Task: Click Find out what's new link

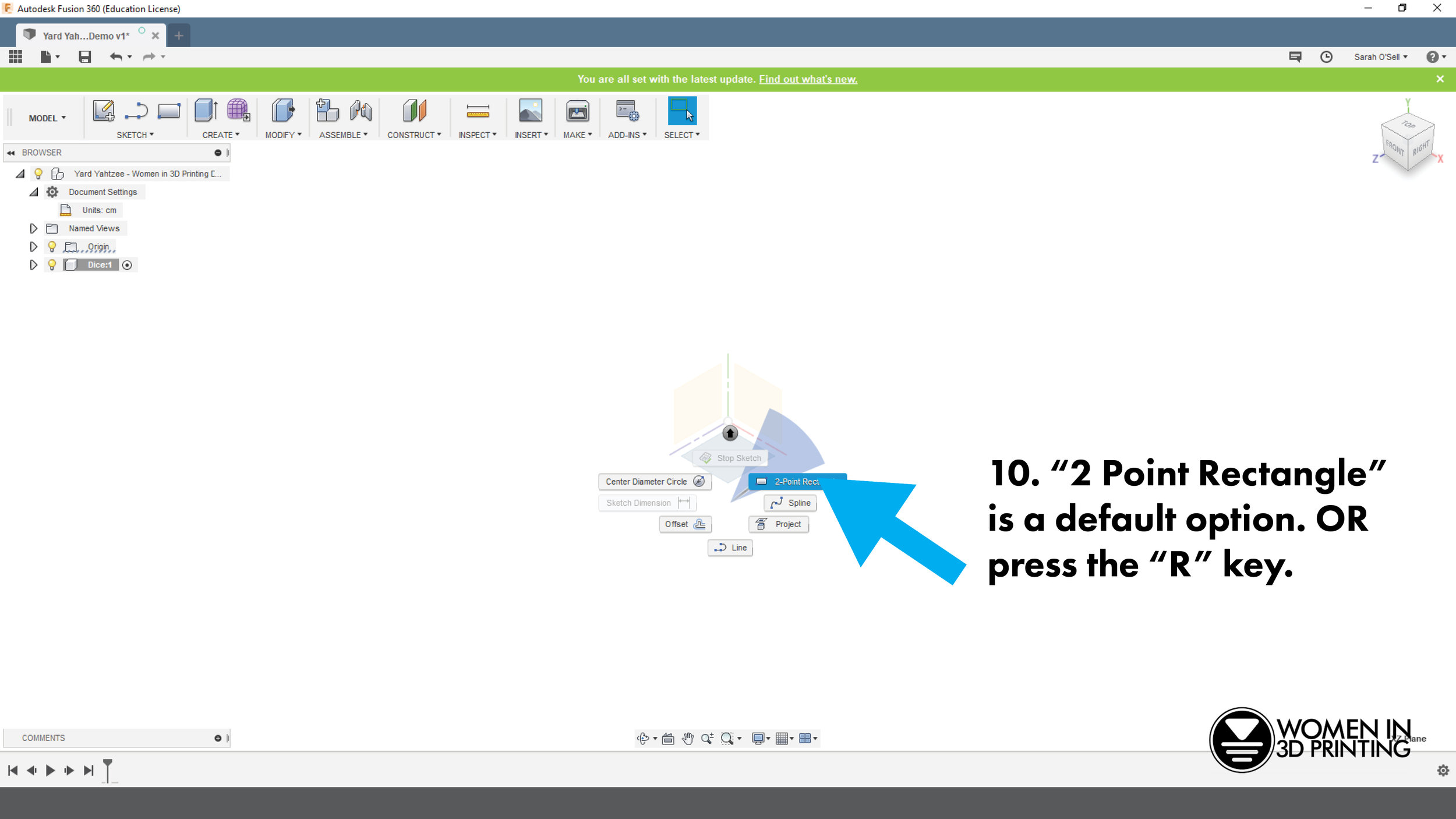Action: coord(807,79)
